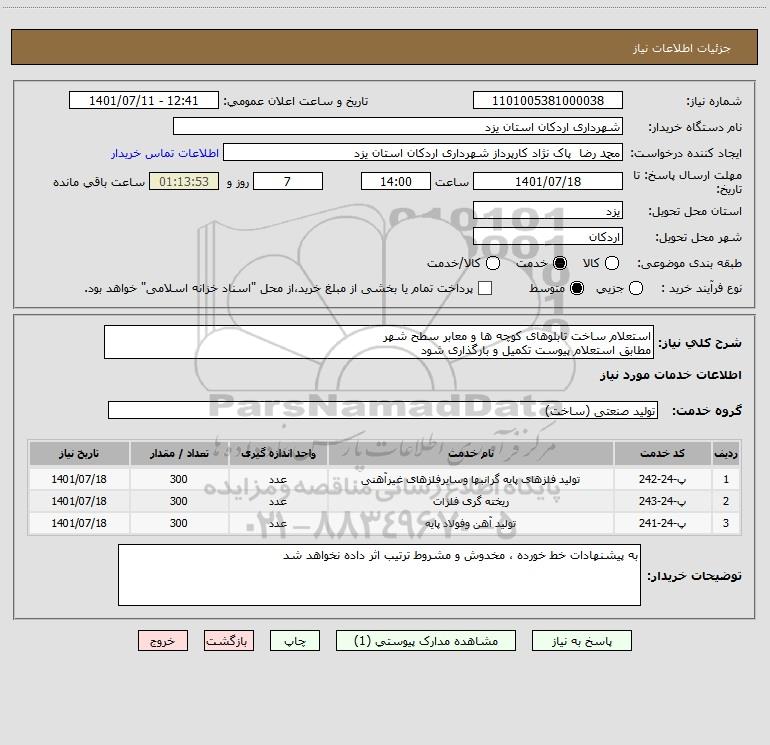Click the نوع فرآیند خرید label
Viewport: 770px width, 745px height.
point(702,288)
